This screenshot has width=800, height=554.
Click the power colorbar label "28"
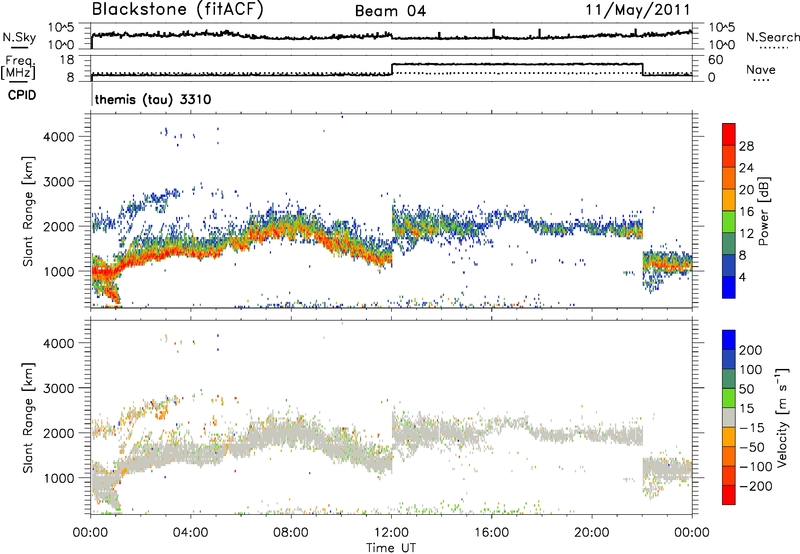746,146
